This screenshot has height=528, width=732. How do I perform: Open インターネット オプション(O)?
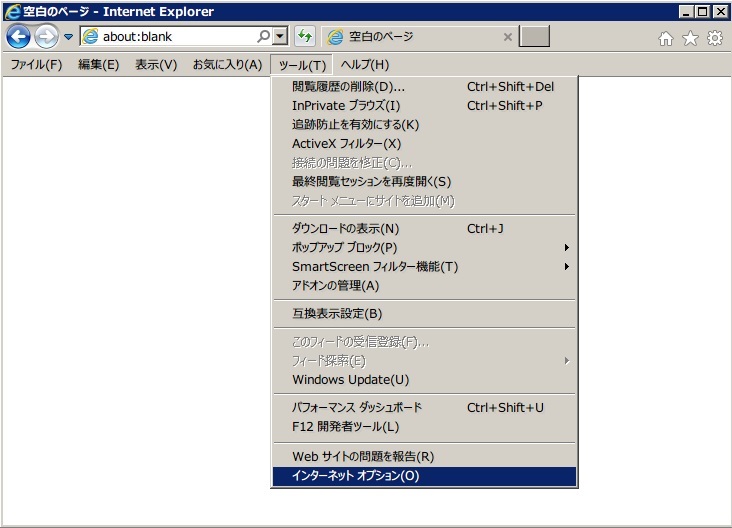click(x=424, y=476)
